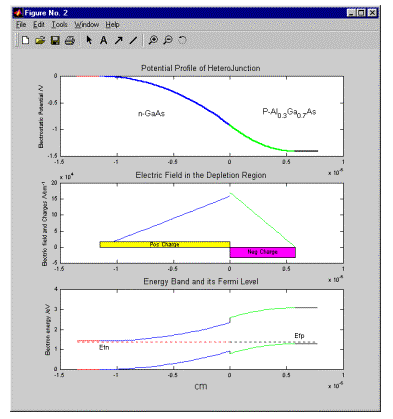
Task: Open the Window menu
Action: coord(87,25)
